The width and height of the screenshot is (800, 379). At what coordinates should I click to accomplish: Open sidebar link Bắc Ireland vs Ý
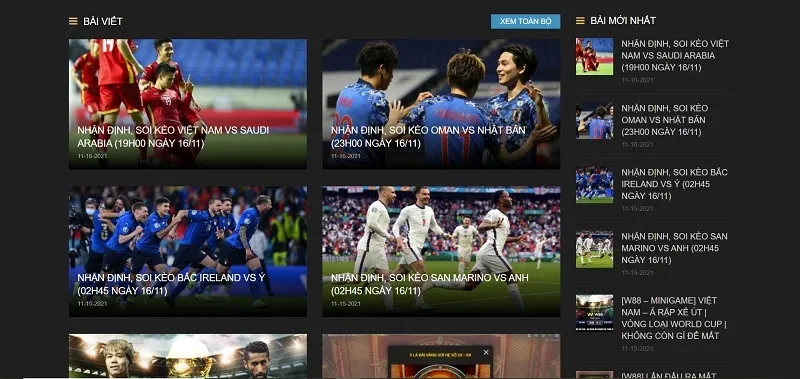(674, 184)
